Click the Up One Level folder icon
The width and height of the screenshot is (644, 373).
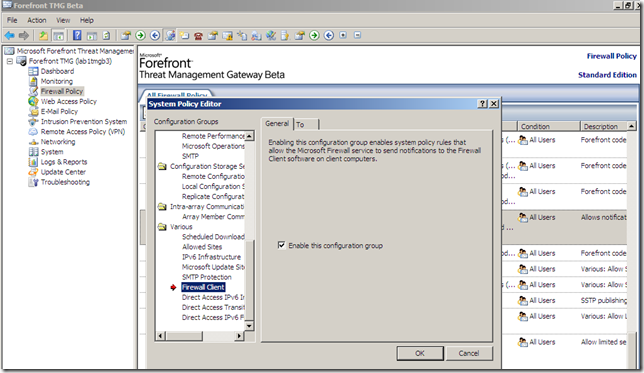[43, 36]
